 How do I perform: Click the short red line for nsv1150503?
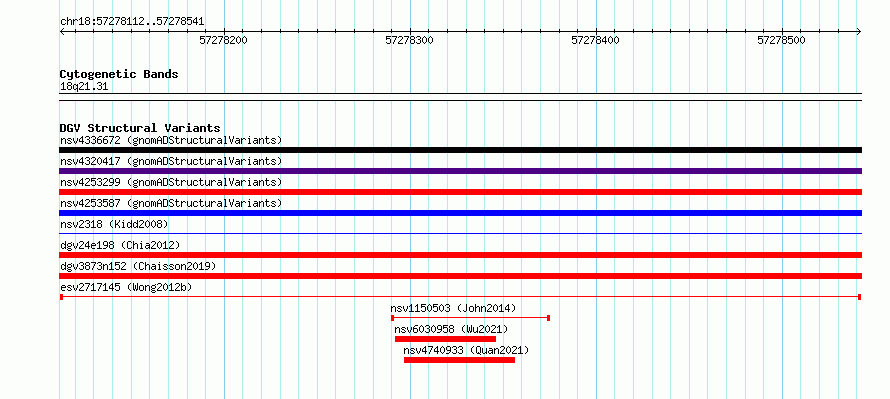click(x=471, y=318)
